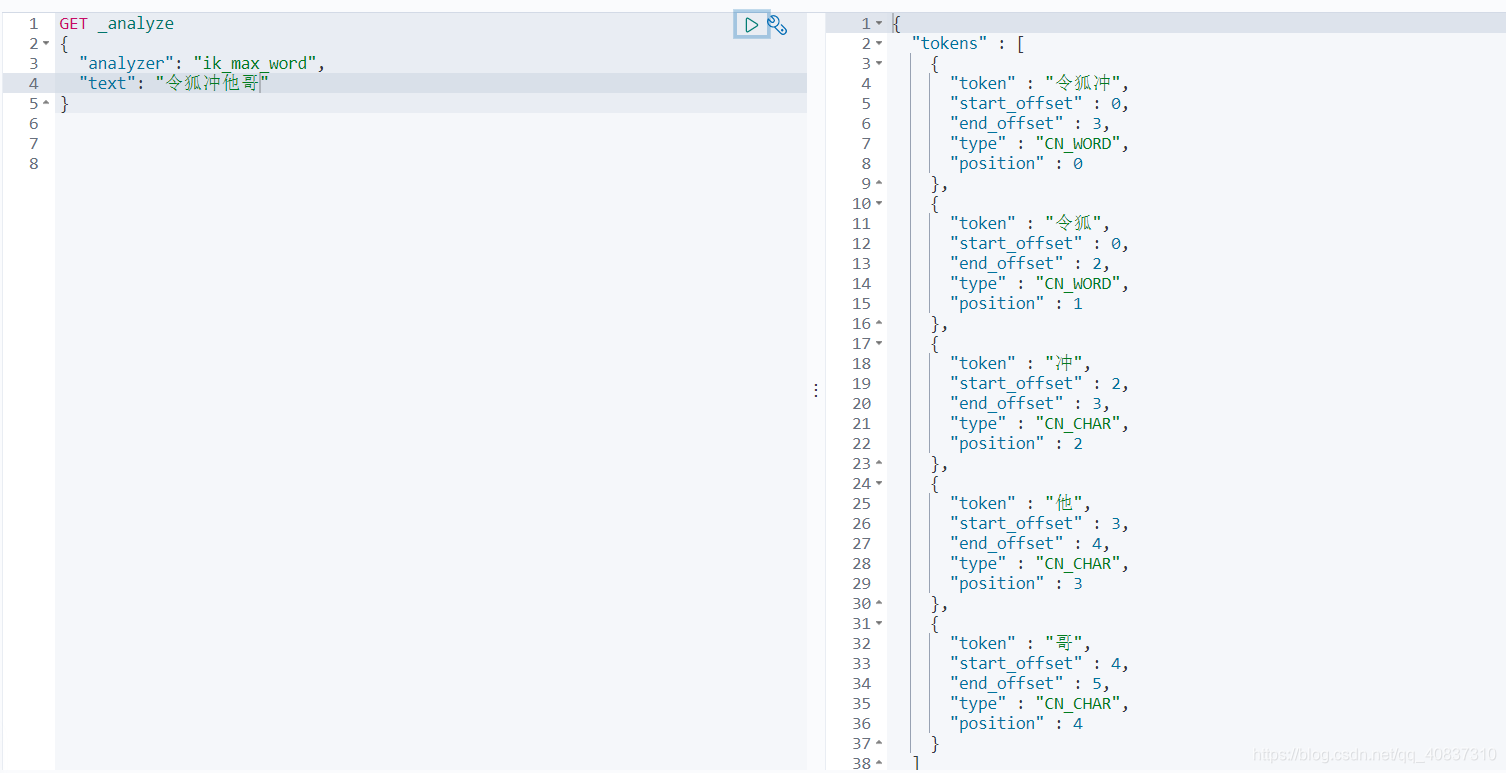Collapse the response root object at line 1
Screen dimensions: 1506x773
click(879, 24)
